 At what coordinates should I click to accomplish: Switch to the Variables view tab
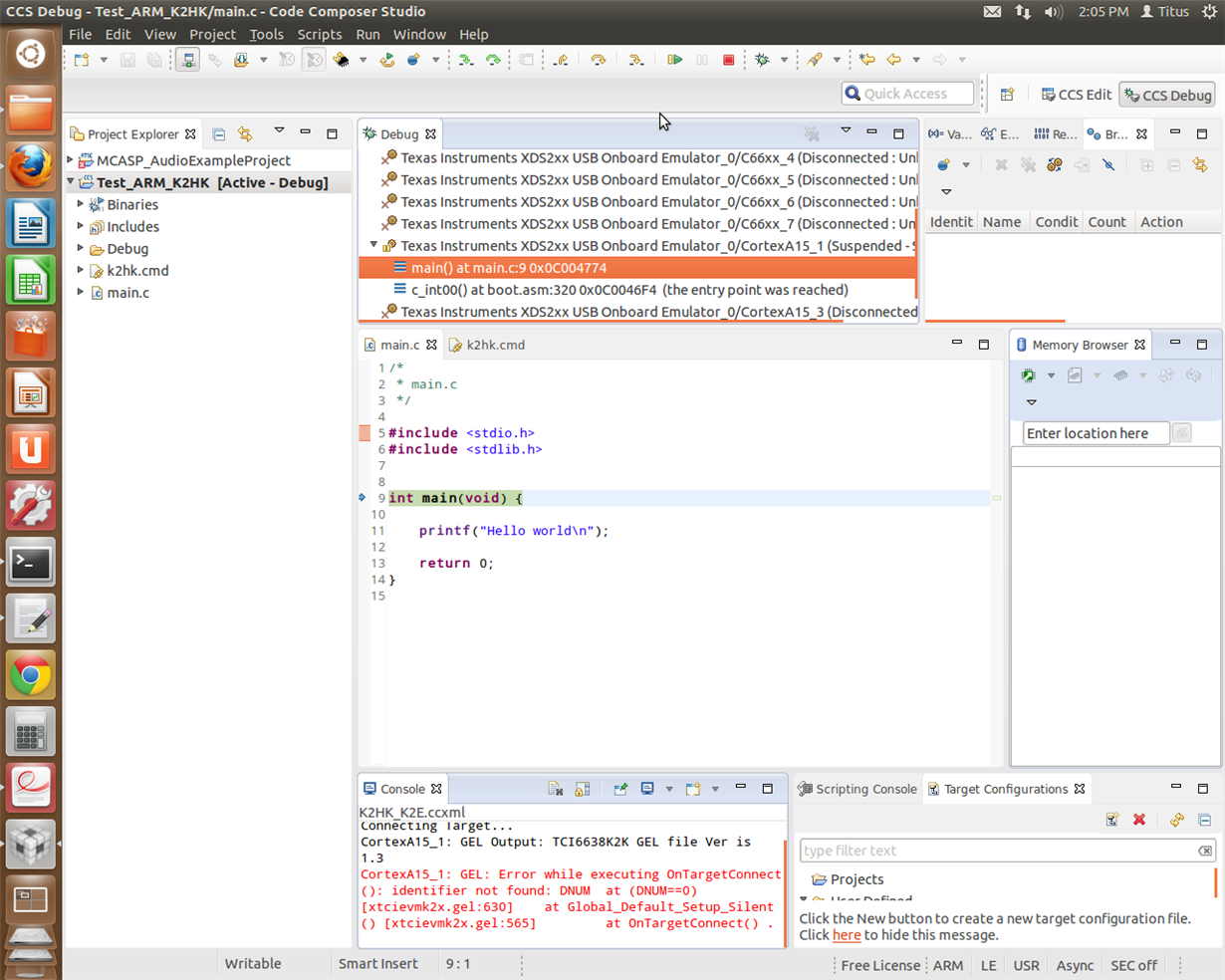[x=949, y=133]
